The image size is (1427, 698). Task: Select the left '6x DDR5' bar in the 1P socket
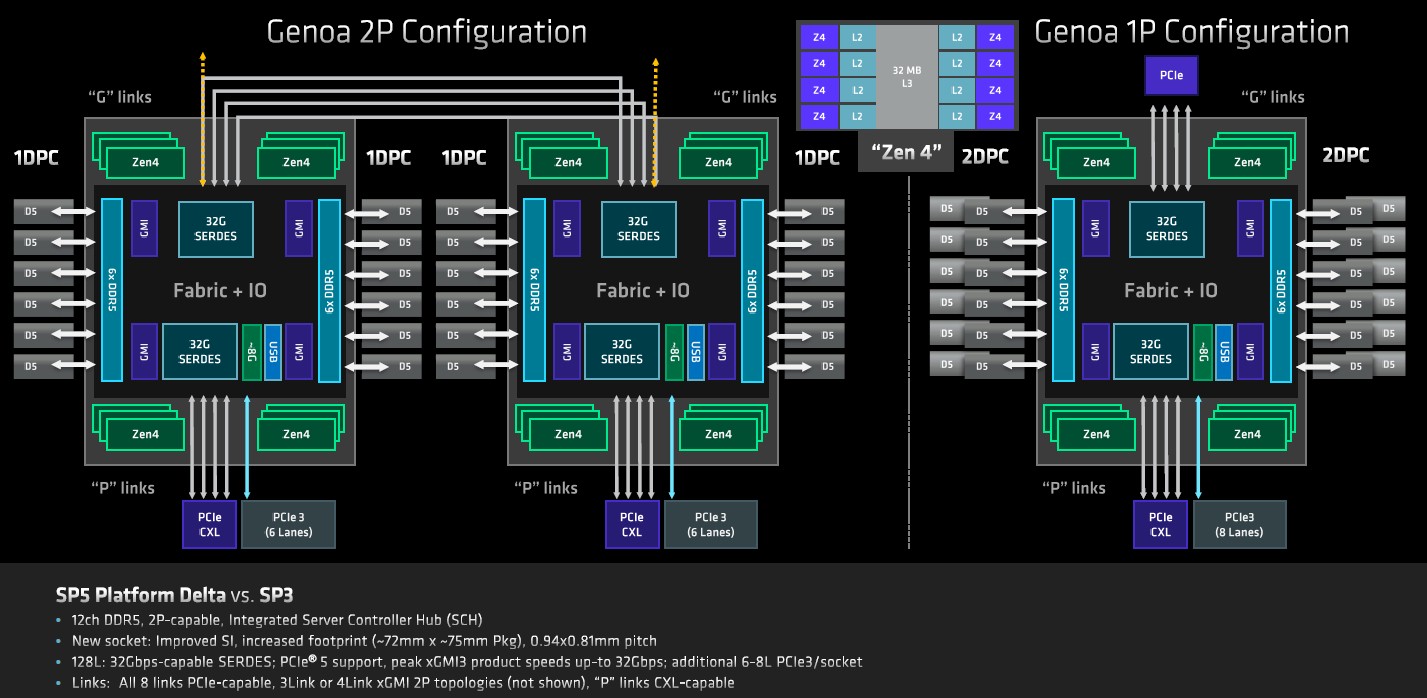tap(1062, 290)
